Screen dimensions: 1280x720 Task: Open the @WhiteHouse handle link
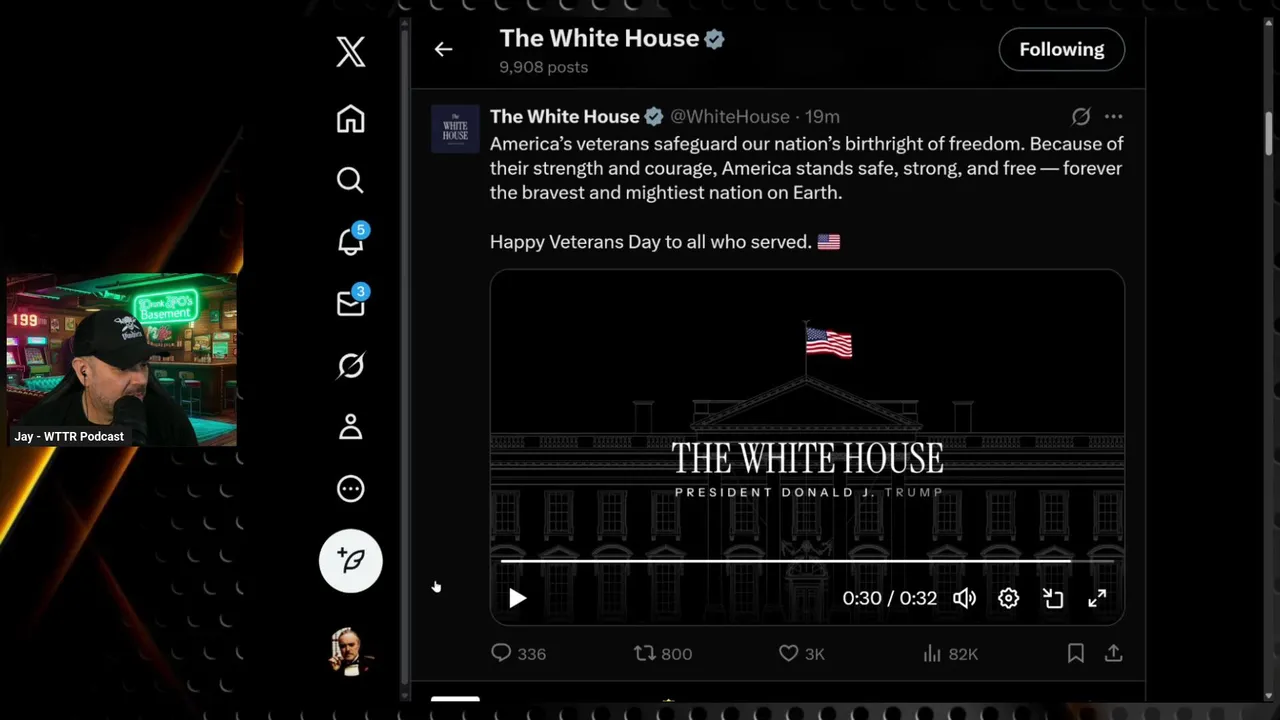click(730, 117)
